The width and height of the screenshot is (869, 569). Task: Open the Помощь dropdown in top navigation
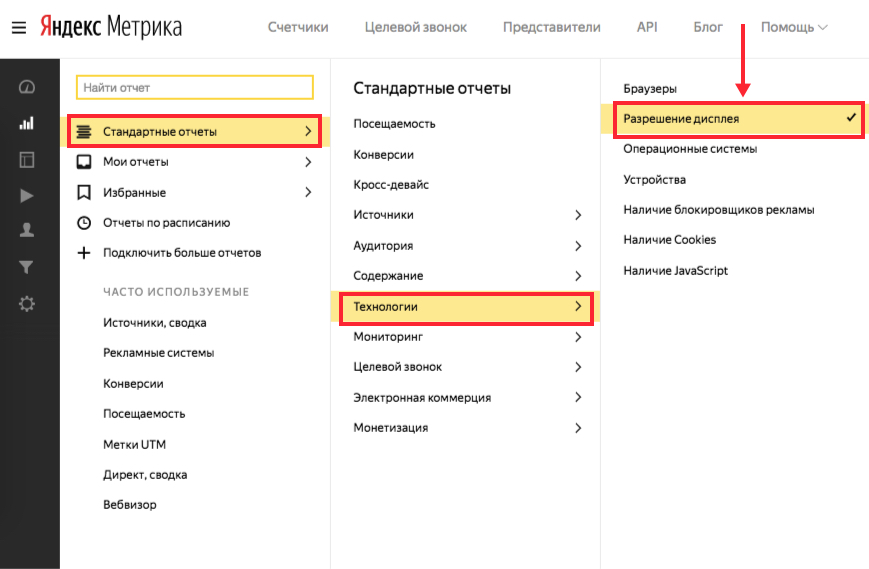(x=794, y=27)
